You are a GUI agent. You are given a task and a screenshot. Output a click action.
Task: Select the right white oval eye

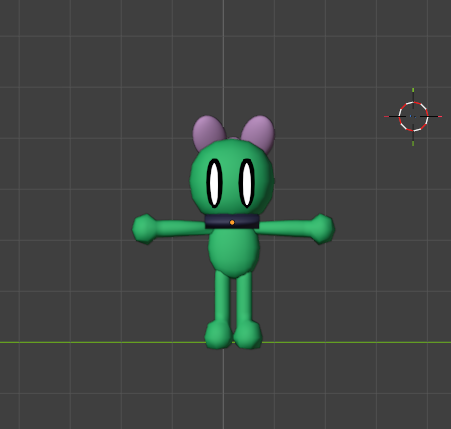(x=247, y=183)
